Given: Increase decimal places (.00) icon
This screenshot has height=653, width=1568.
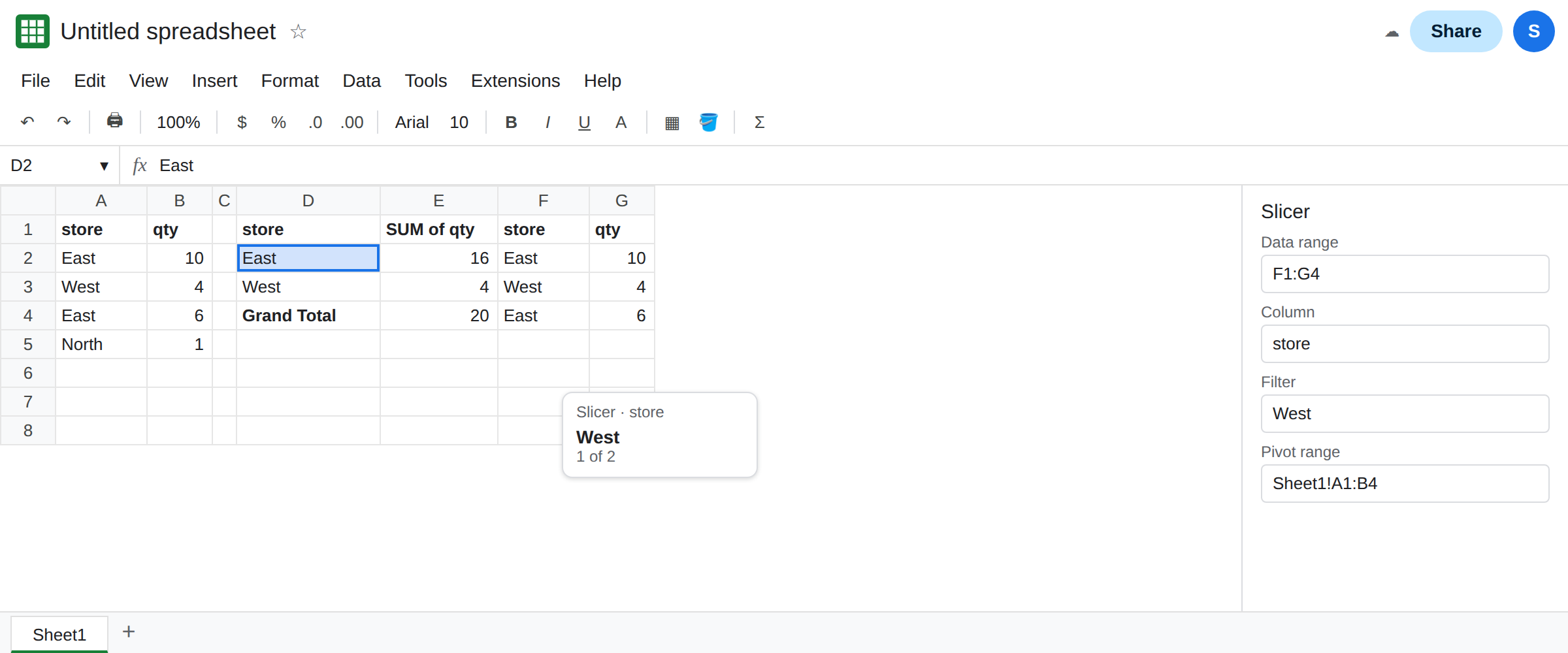Looking at the screenshot, I should (x=352, y=122).
